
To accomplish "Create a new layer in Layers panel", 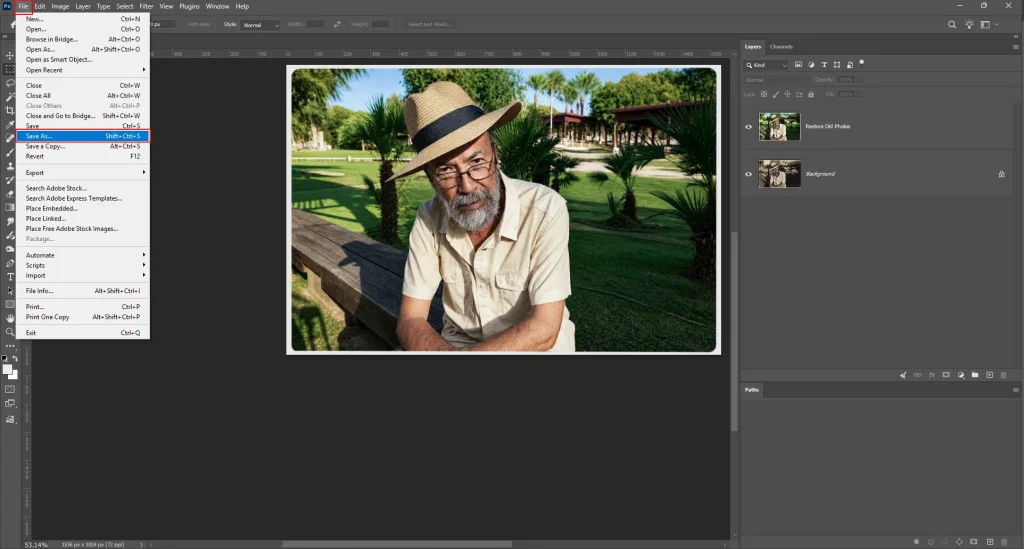I will (x=989, y=375).
